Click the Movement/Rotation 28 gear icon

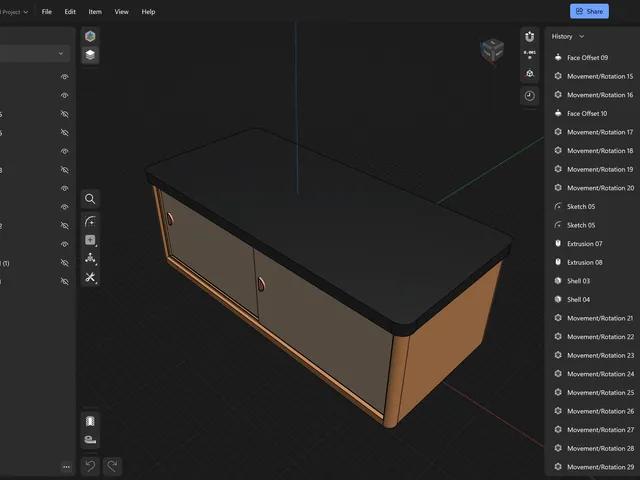[x=558, y=448]
